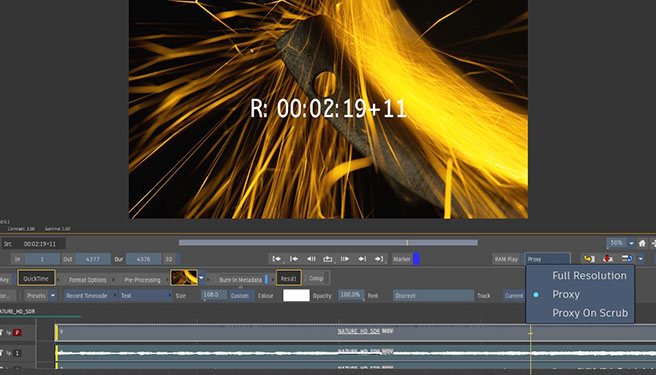Screen dimensions: 656x375
Task: Select Proxy On Scrub option
Action: [590, 313]
